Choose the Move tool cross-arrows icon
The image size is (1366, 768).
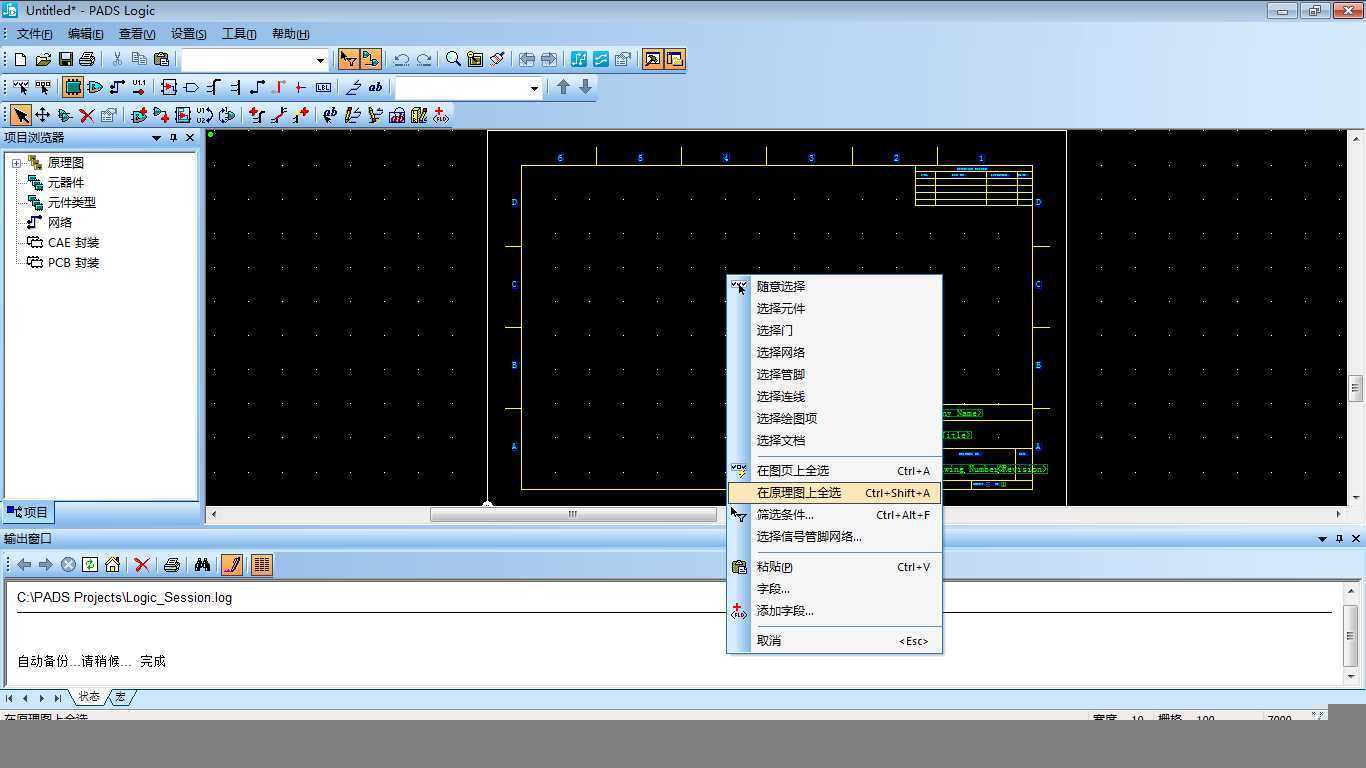pos(42,115)
